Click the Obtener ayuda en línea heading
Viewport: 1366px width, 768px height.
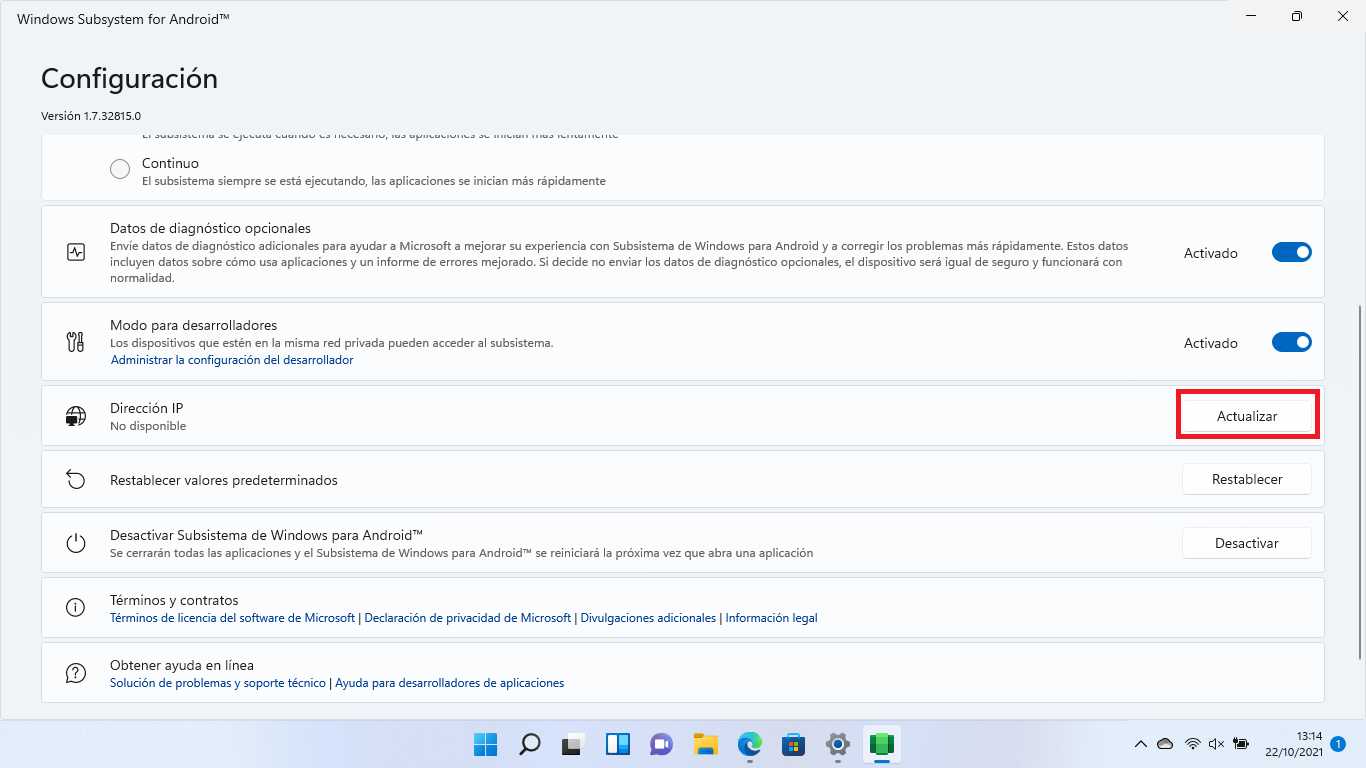(x=182, y=665)
